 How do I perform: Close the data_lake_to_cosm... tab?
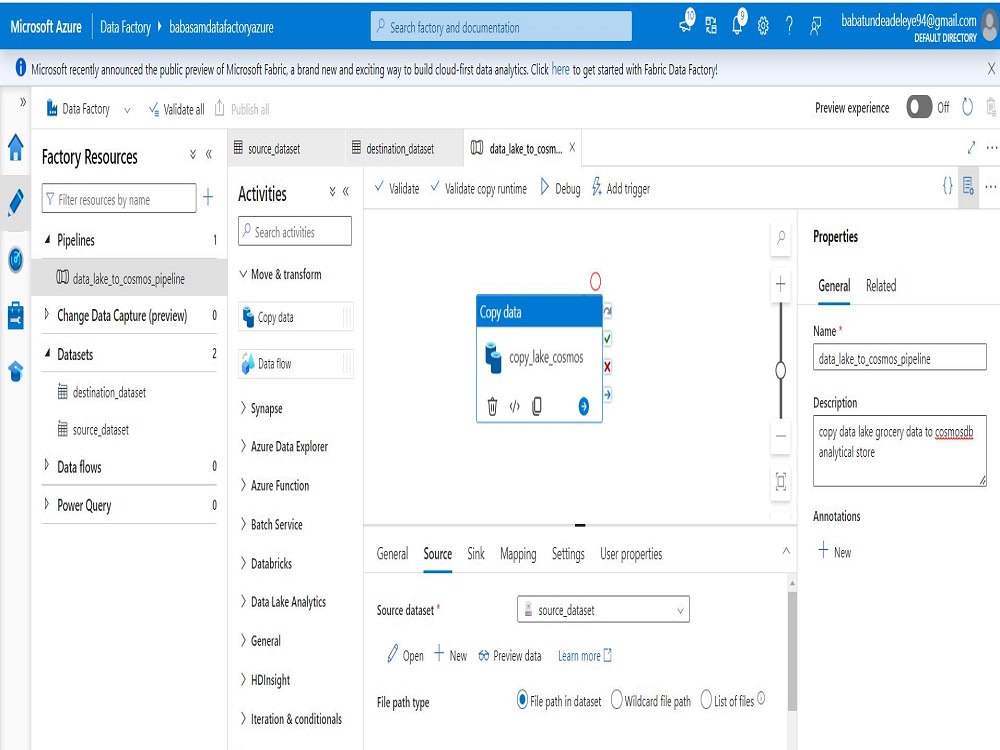572,147
